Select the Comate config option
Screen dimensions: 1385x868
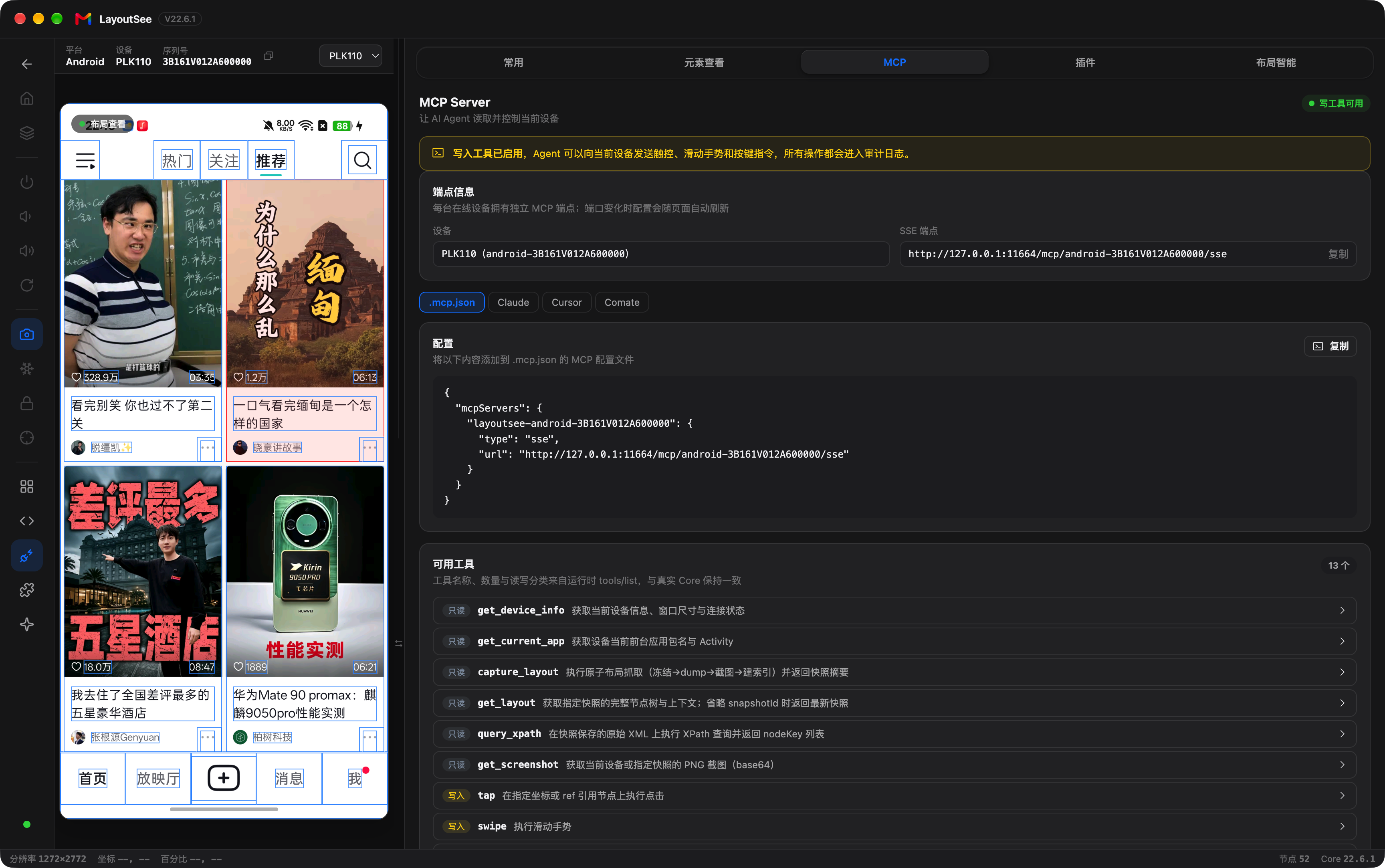pyautogui.click(x=622, y=303)
